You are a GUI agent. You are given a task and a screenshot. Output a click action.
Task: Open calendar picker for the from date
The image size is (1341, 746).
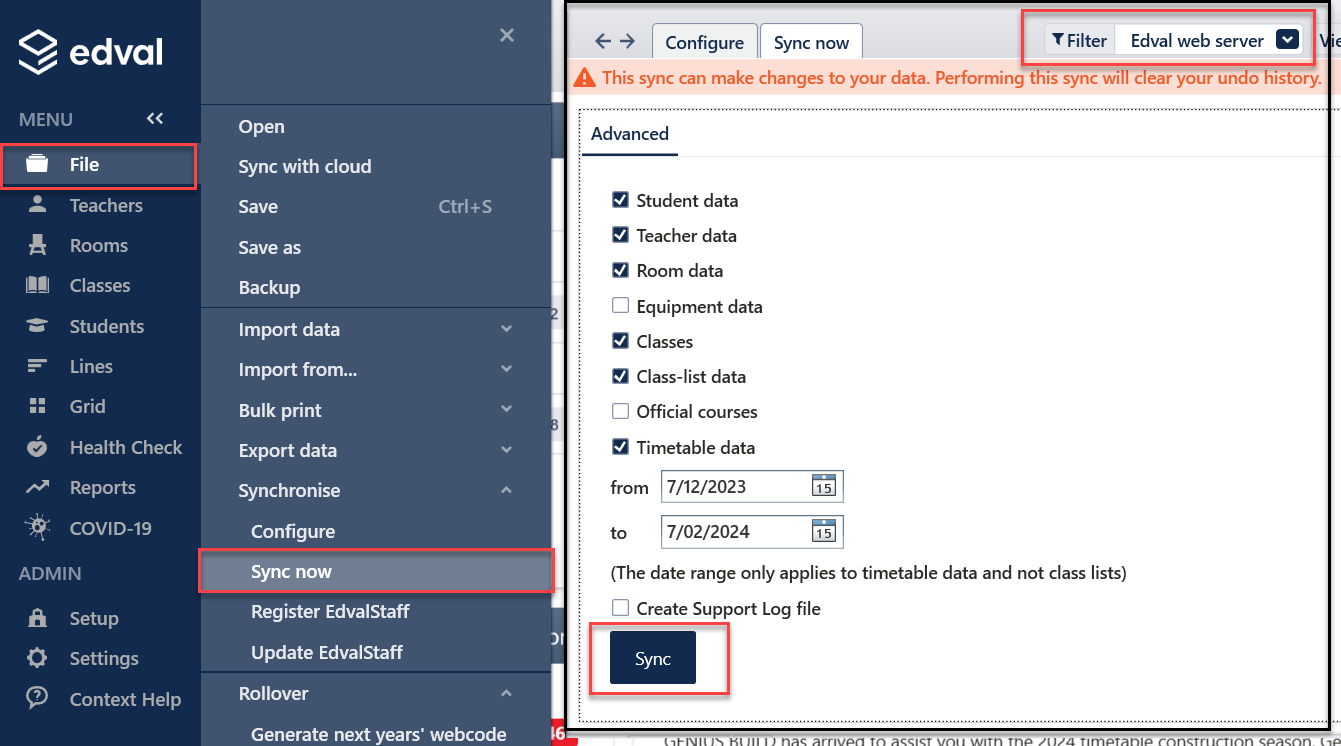(x=823, y=487)
